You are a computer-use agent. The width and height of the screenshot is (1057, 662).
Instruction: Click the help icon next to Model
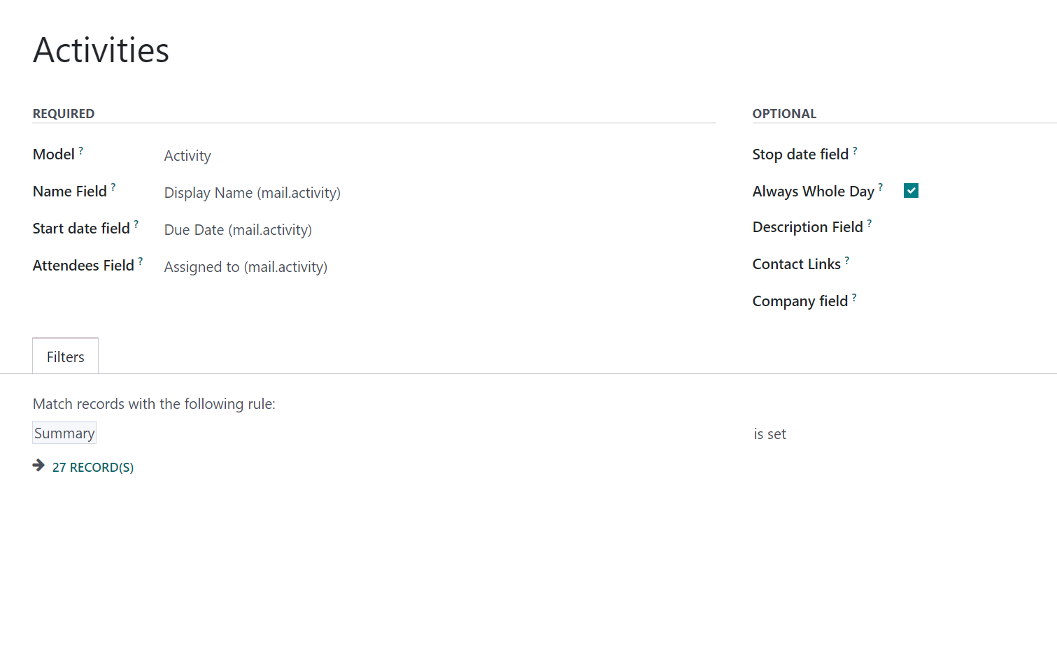click(x=81, y=150)
